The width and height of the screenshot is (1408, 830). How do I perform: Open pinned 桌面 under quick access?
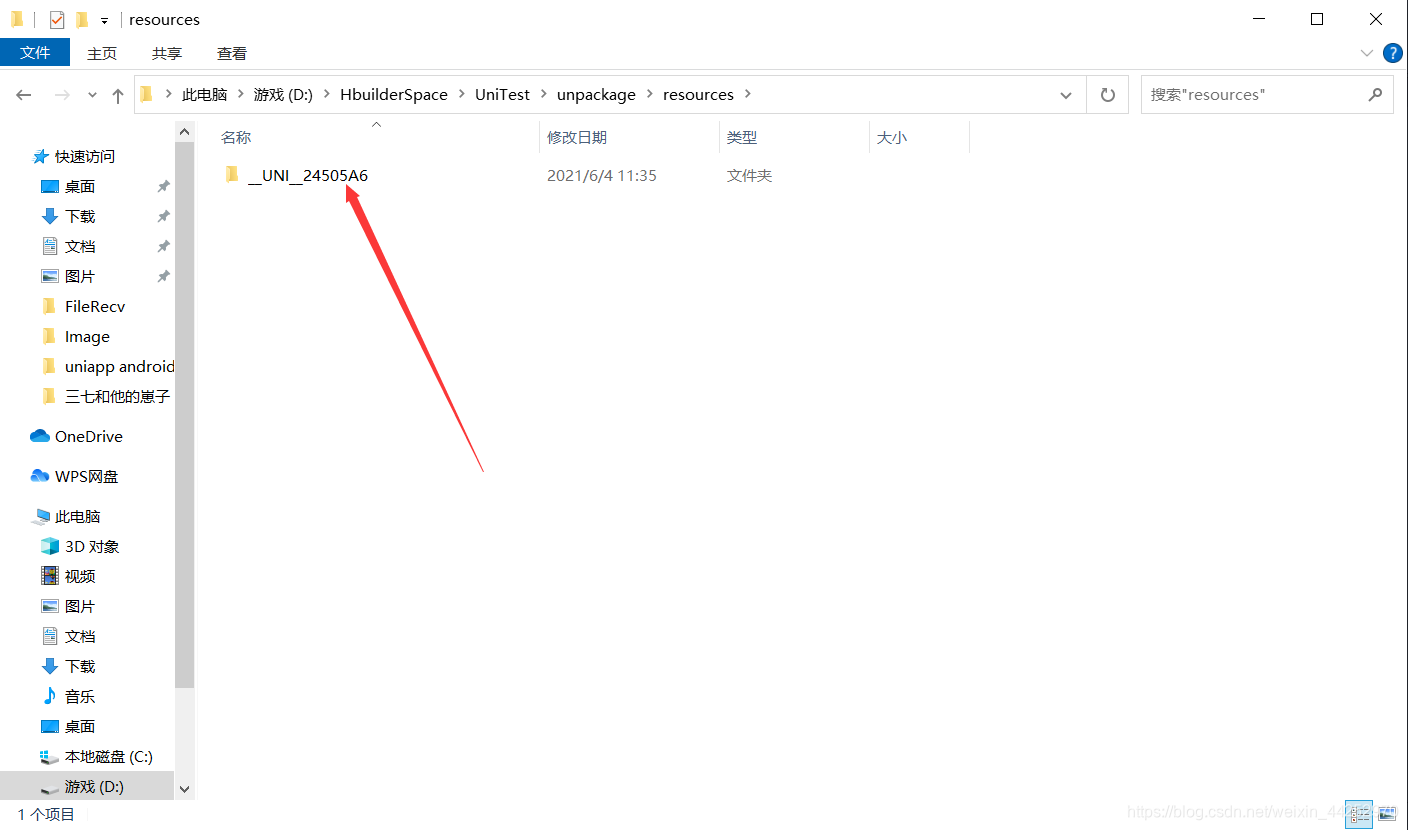pos(80,186)
